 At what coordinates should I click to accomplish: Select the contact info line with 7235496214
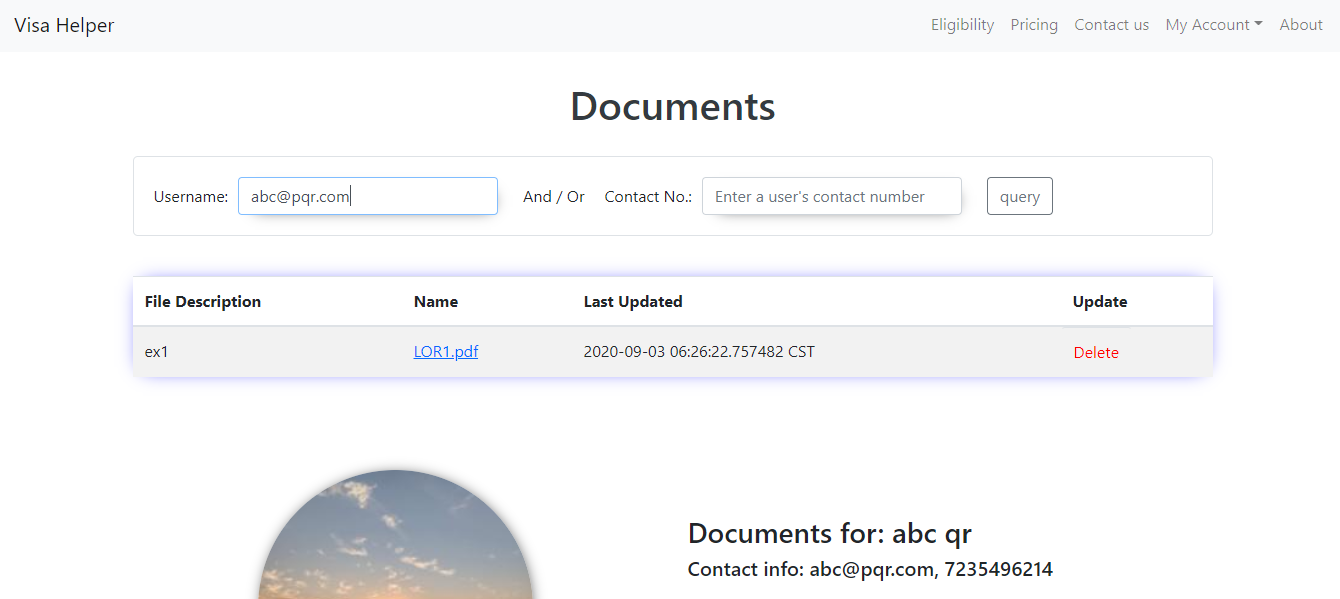pyautogui.click(x=870, y=570)
